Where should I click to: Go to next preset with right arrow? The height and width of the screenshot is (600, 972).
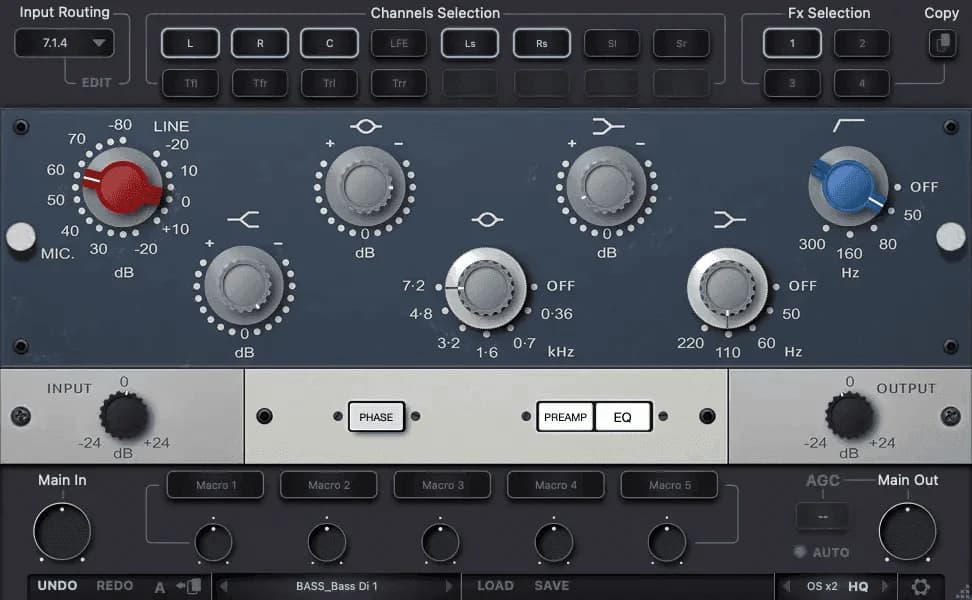[x=449, y=587]
